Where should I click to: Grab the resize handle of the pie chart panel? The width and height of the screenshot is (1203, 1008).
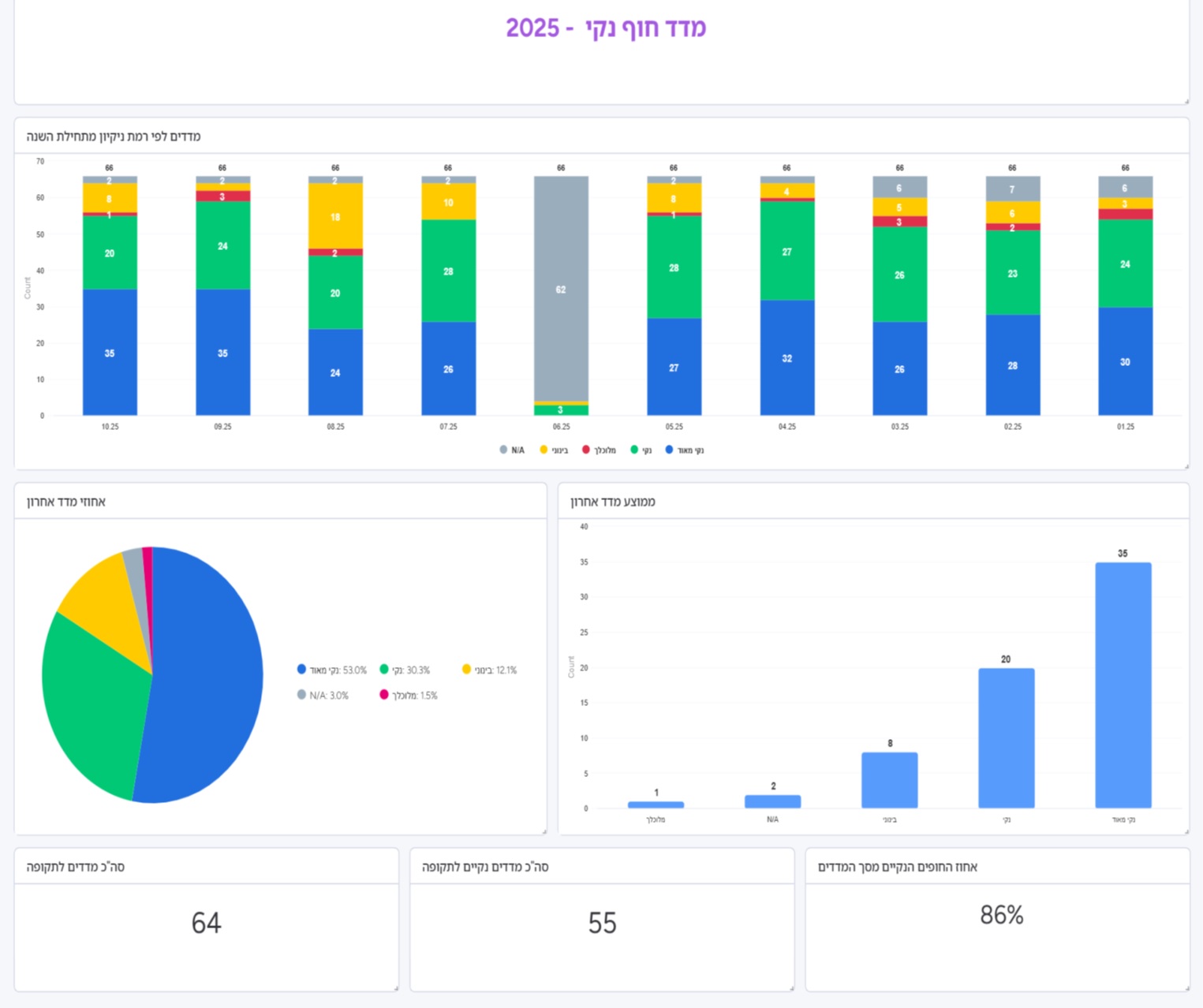pyautogui.click(x=544, y=831)
